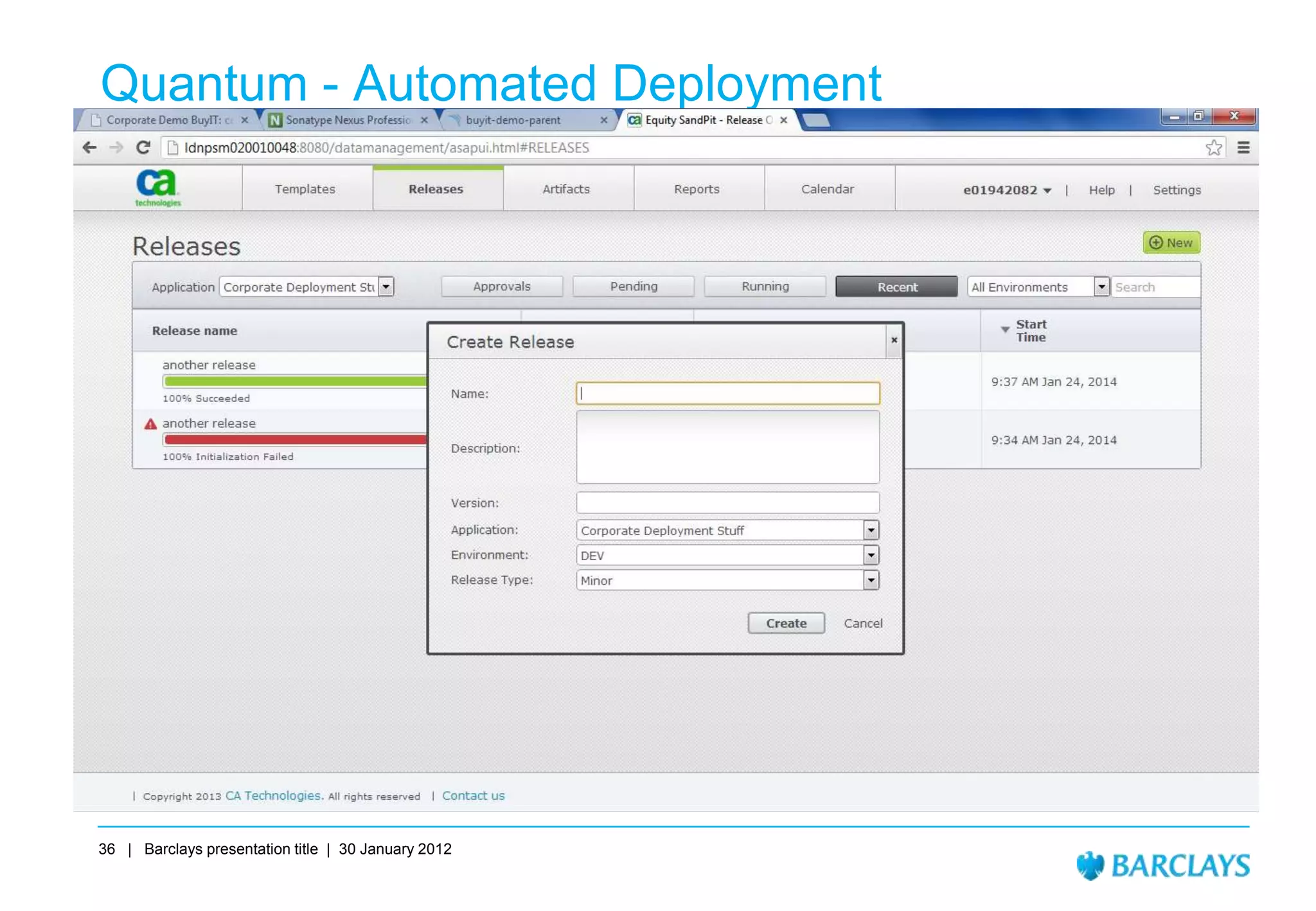This screenshot has height=911, width=1316.
Task: Close the Sonatype Nexus tab
Action: point(424,120)
